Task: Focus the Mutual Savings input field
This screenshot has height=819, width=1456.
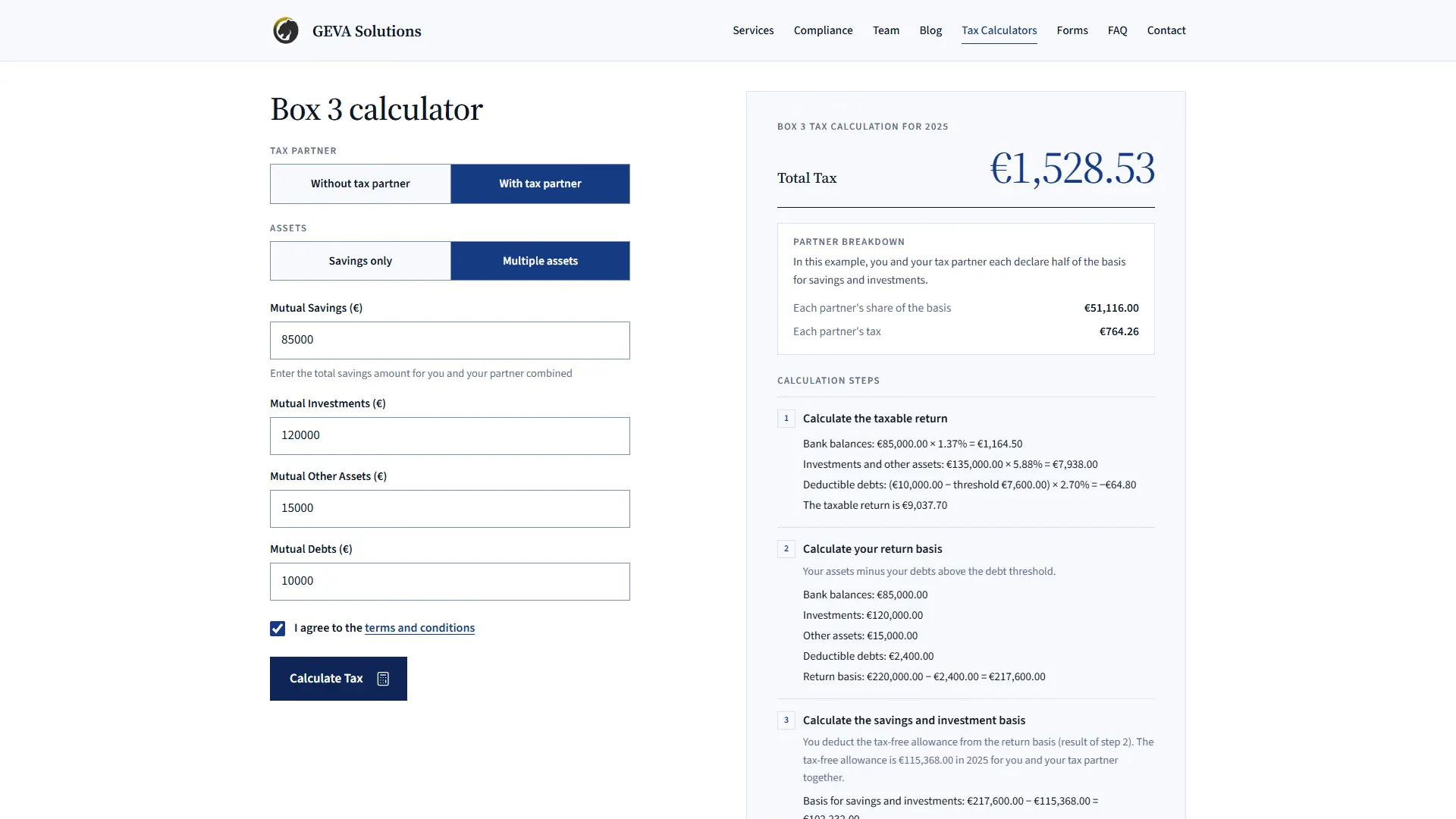Action: (450, 340)
